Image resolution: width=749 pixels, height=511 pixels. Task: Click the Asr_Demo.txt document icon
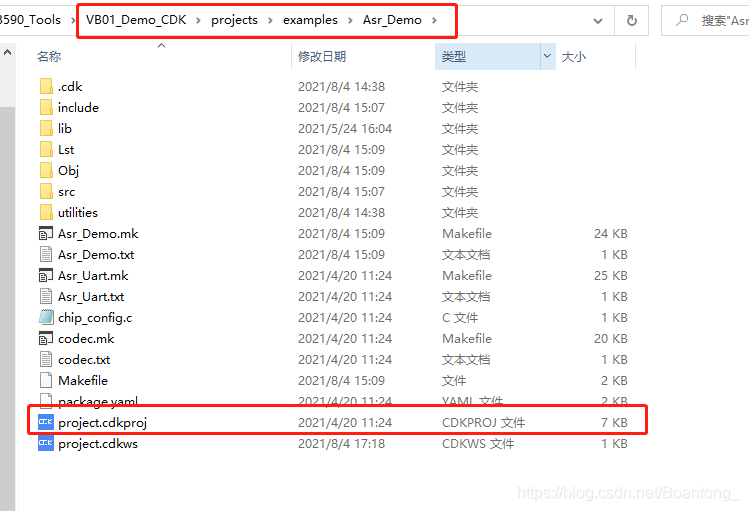46,255
